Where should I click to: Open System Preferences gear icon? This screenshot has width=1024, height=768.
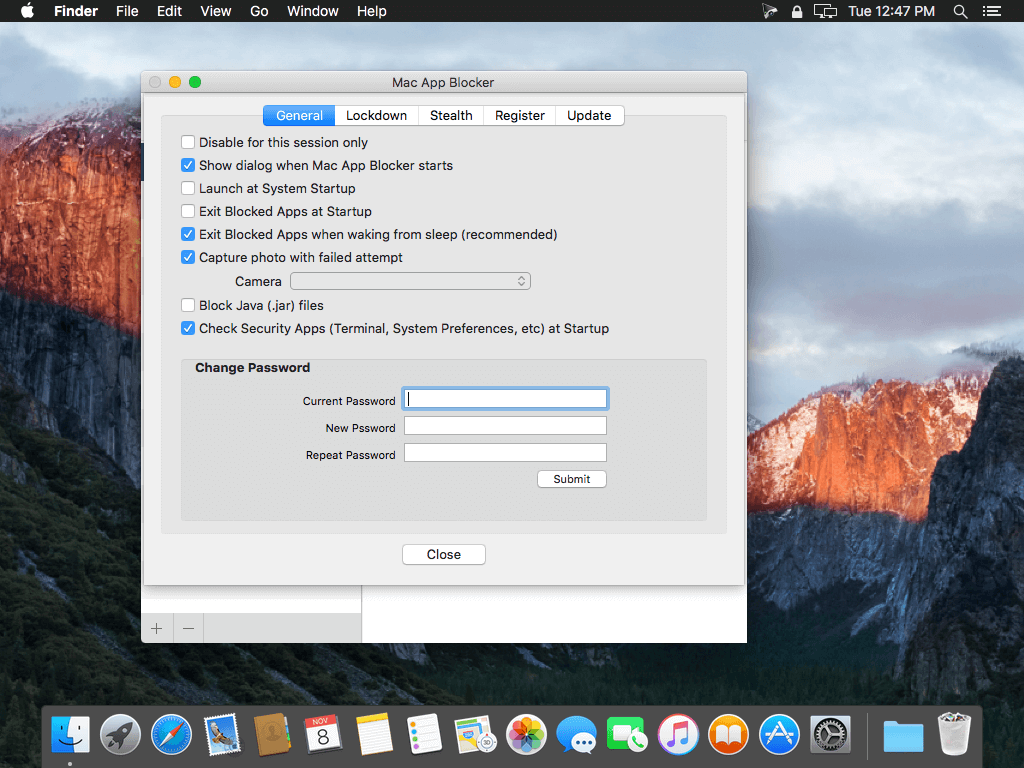830,734
